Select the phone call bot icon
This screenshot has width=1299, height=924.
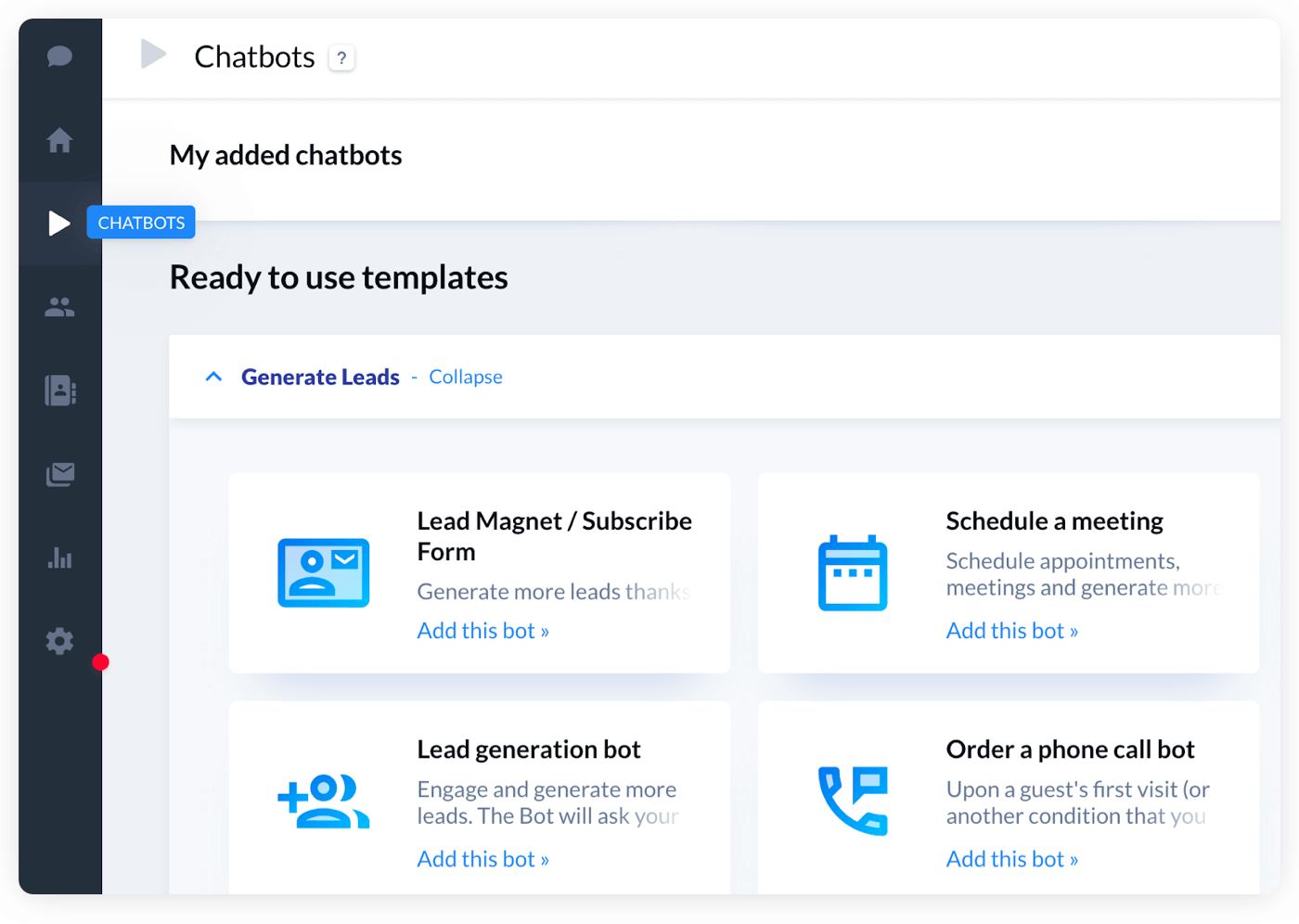[x=853, y=801]
